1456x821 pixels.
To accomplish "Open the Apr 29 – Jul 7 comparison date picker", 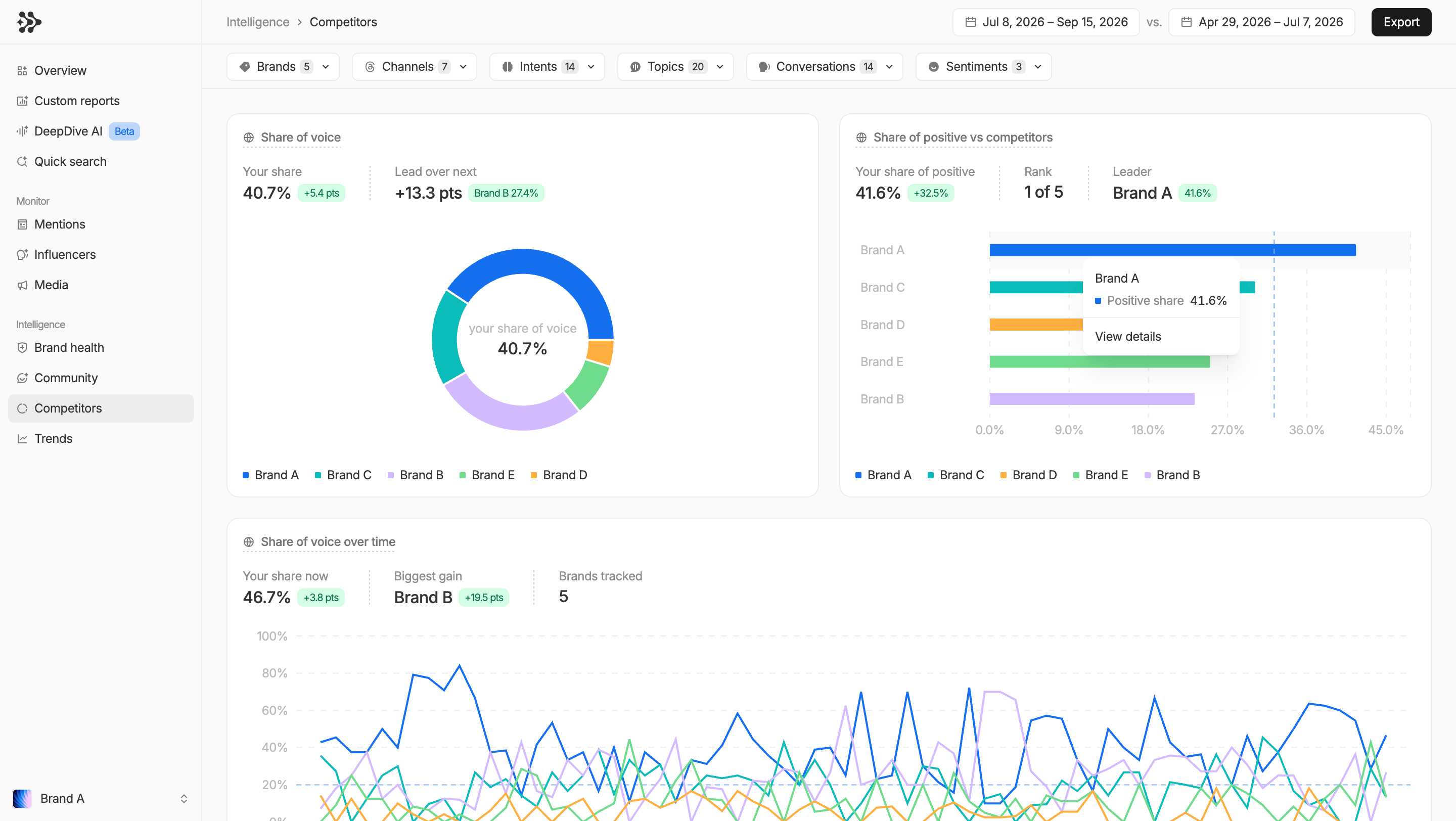I will (1261, 22).
